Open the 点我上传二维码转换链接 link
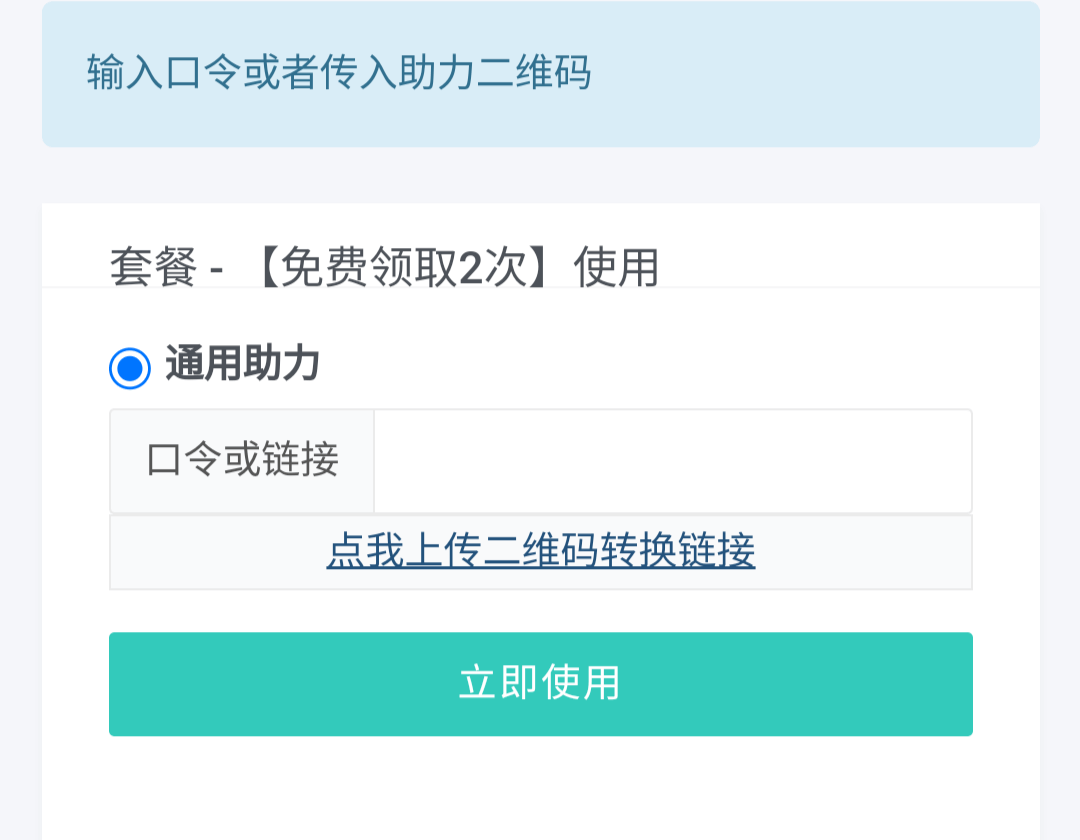The height and width of the screenshot is (840, 1080). pyautogui.click(x=540, y=551)
